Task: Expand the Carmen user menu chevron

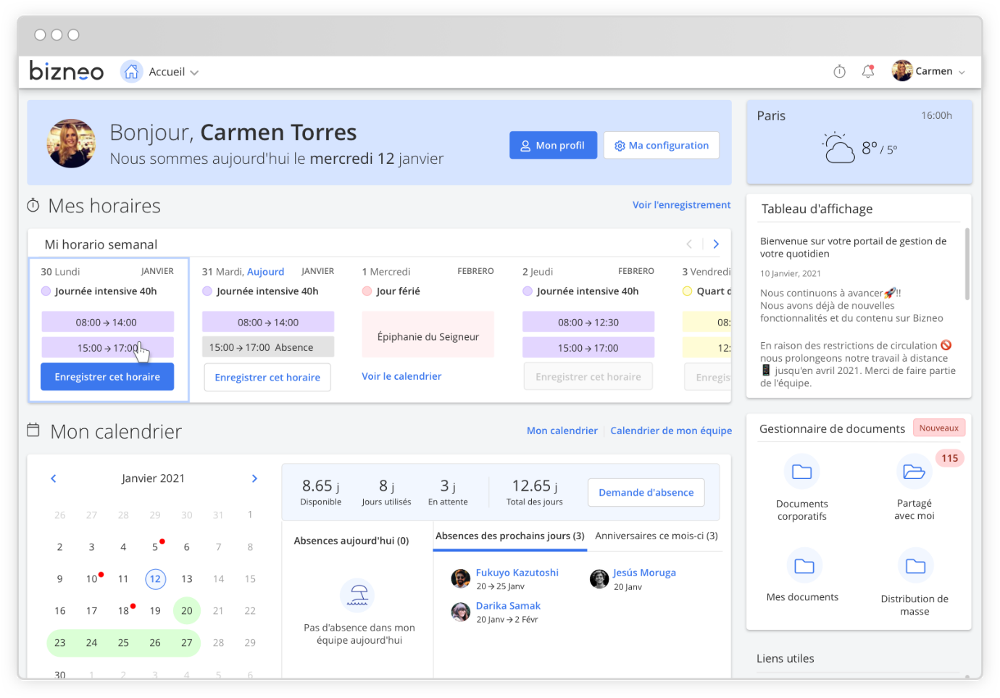Action: click(x=962, y=72)
